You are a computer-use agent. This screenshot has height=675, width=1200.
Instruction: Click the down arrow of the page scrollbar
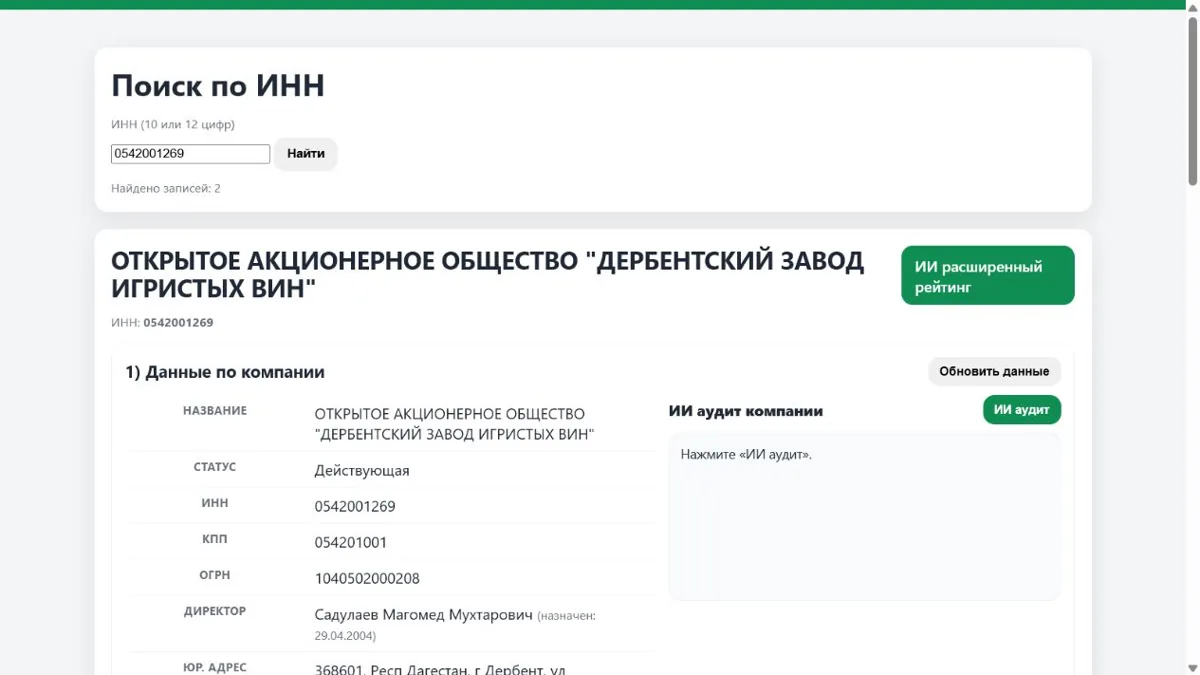click(1192, 668)
